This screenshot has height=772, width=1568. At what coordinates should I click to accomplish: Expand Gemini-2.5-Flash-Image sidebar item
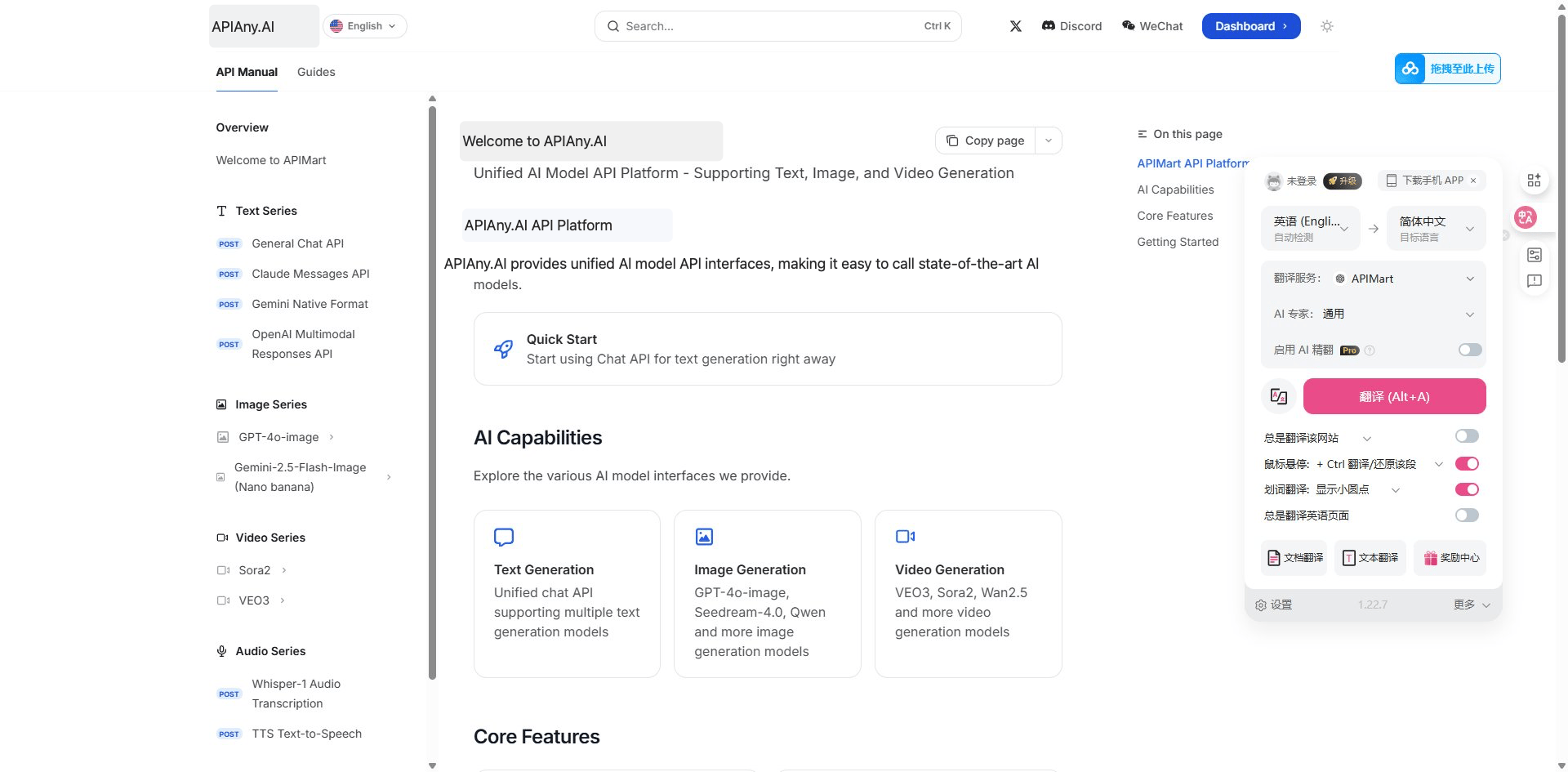[389, 477]
